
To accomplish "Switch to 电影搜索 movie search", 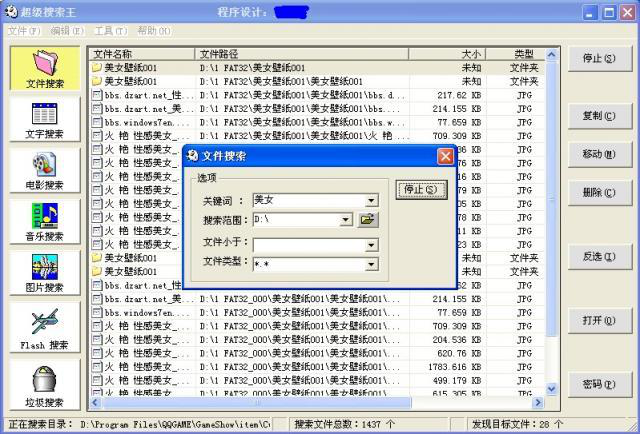I will click(x=45, y=171).
